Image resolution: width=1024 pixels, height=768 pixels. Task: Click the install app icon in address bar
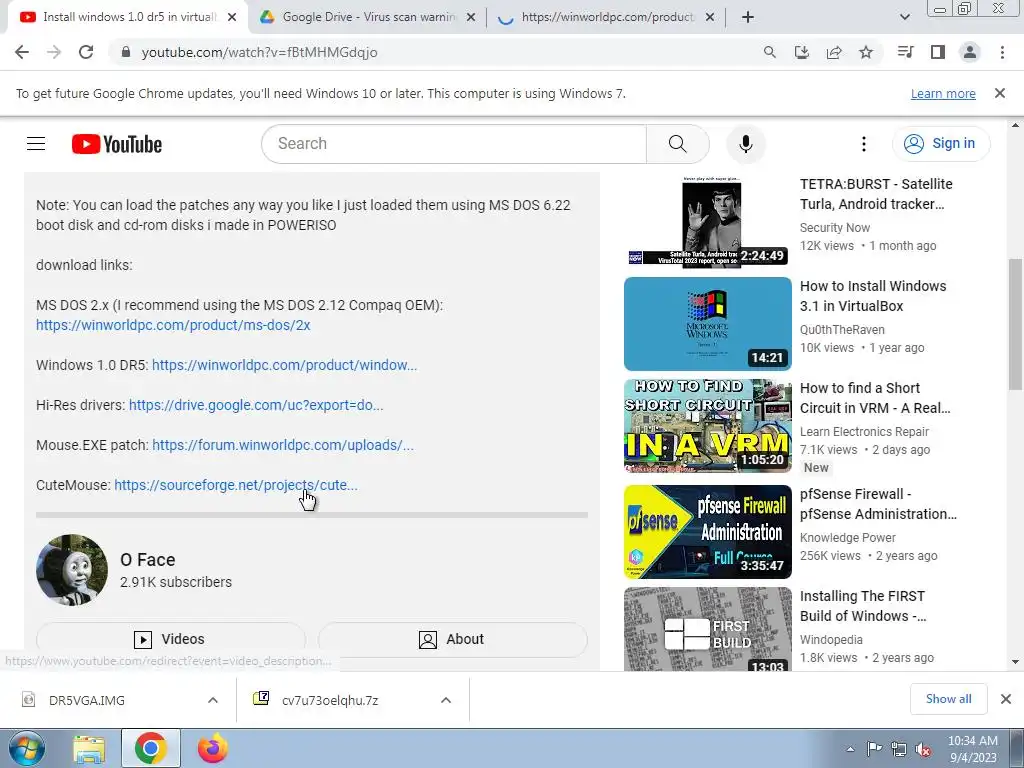pyautogui.click(x=802, y=52)
